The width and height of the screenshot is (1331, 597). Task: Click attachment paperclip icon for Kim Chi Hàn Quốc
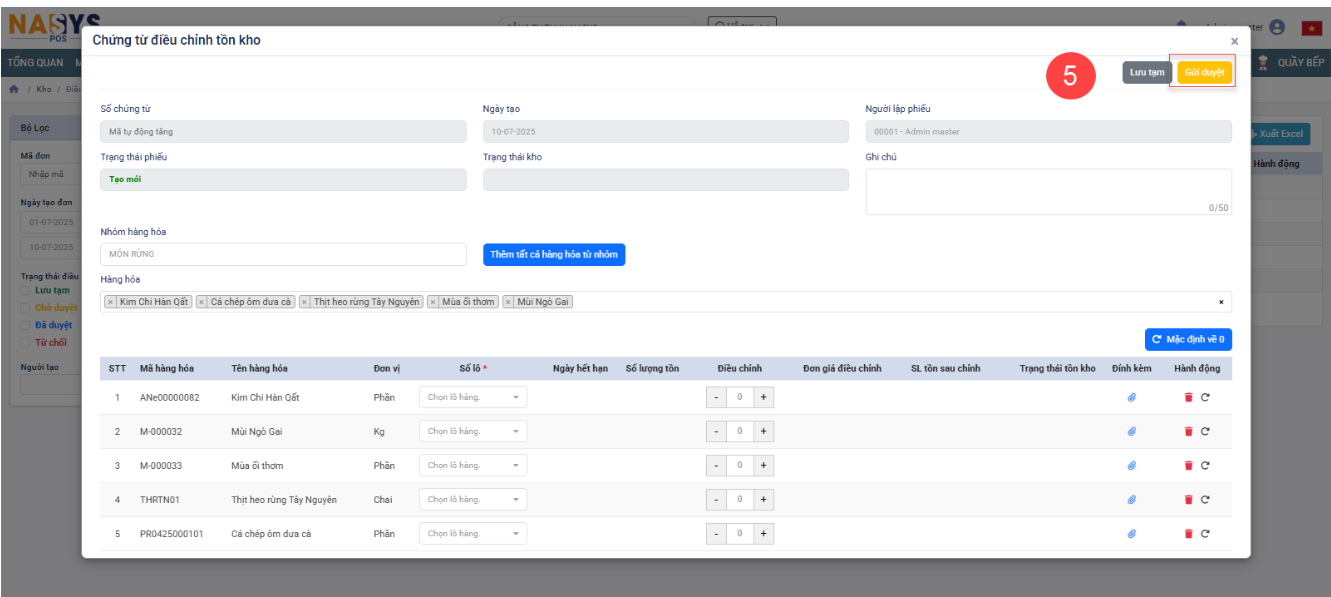pos(1132,398)
